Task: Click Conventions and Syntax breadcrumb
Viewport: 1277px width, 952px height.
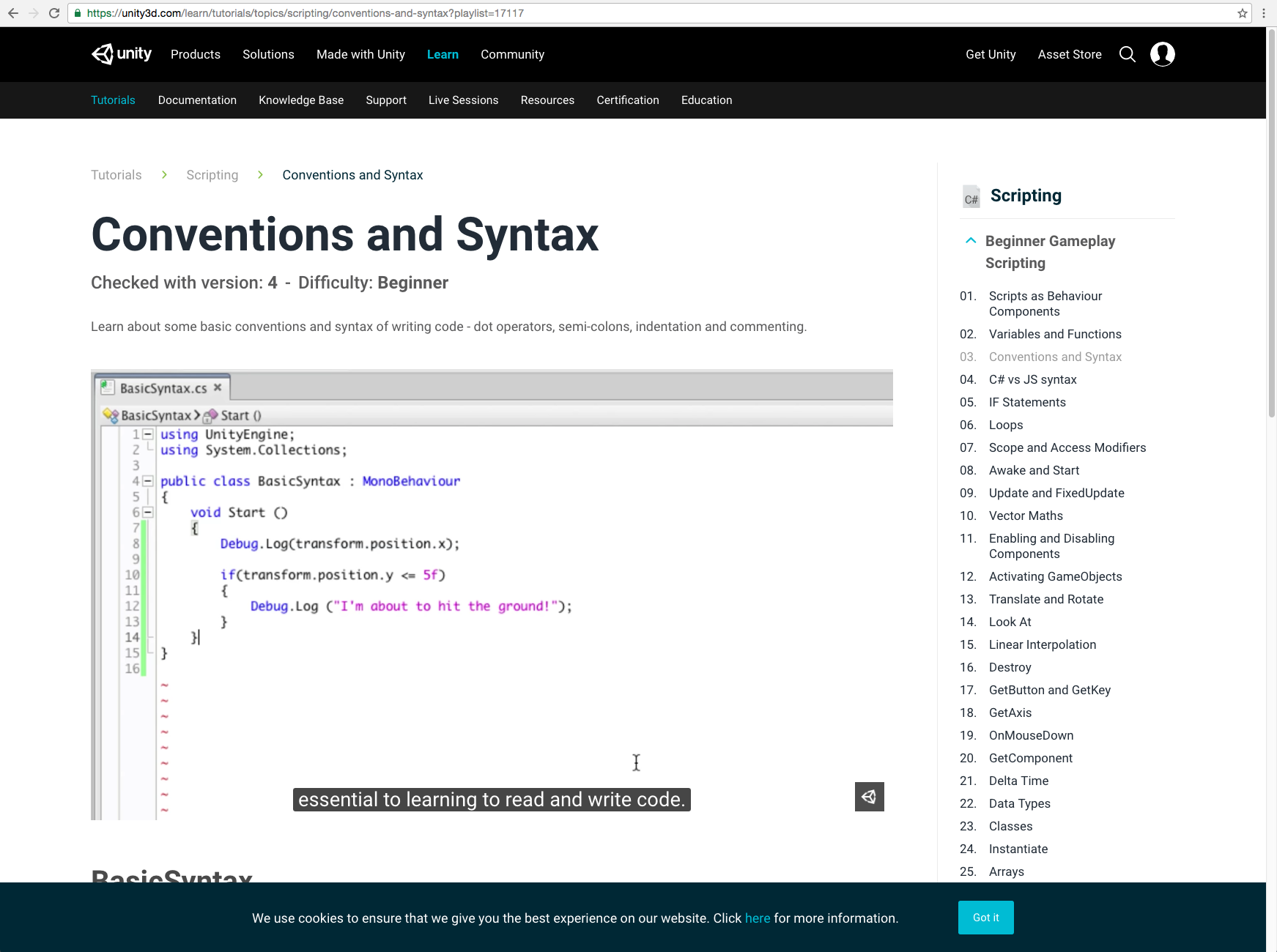Action: (x=352, y=175)
